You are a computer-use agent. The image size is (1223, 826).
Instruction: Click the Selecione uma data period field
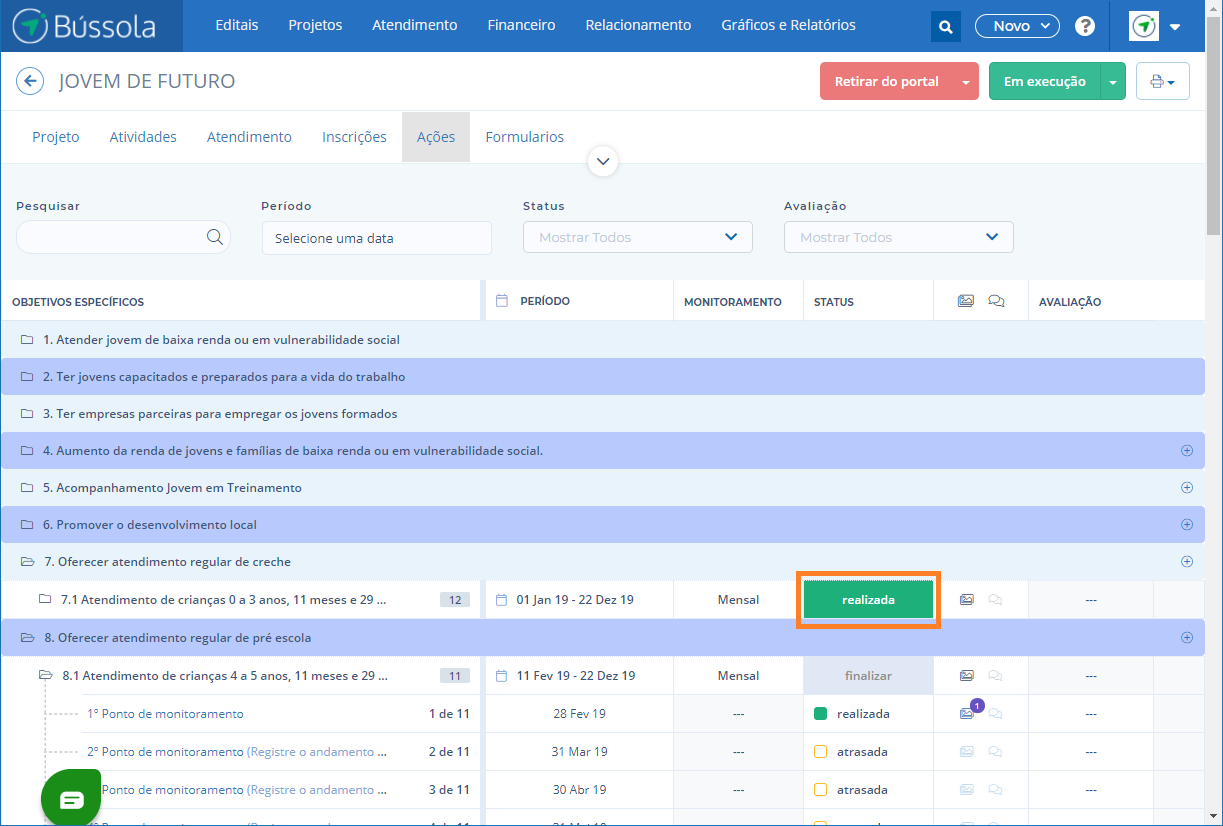click(x=377, y=238)
